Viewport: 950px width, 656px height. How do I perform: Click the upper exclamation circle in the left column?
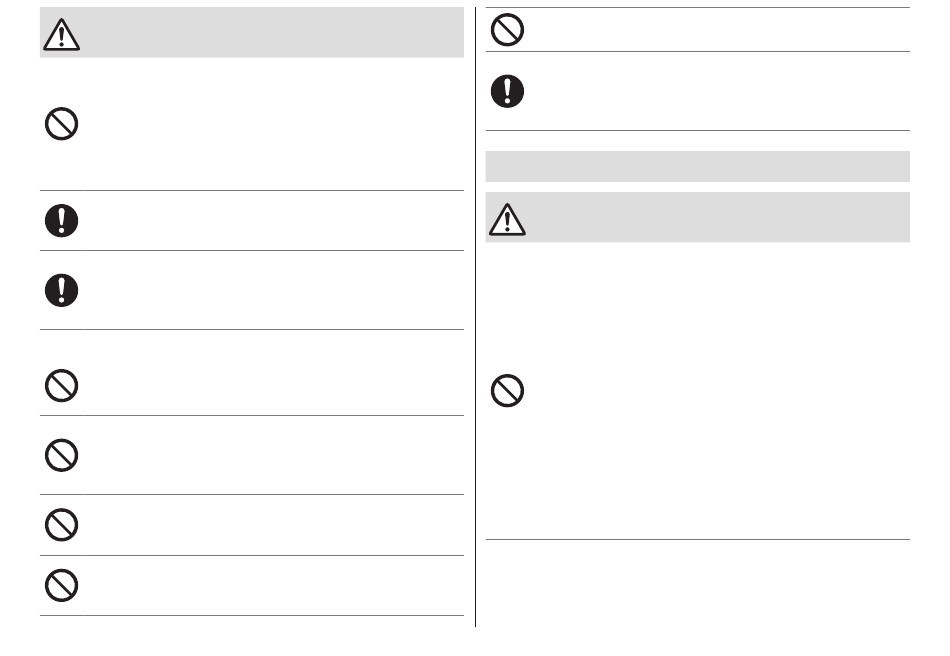click(x=62, y=220)
